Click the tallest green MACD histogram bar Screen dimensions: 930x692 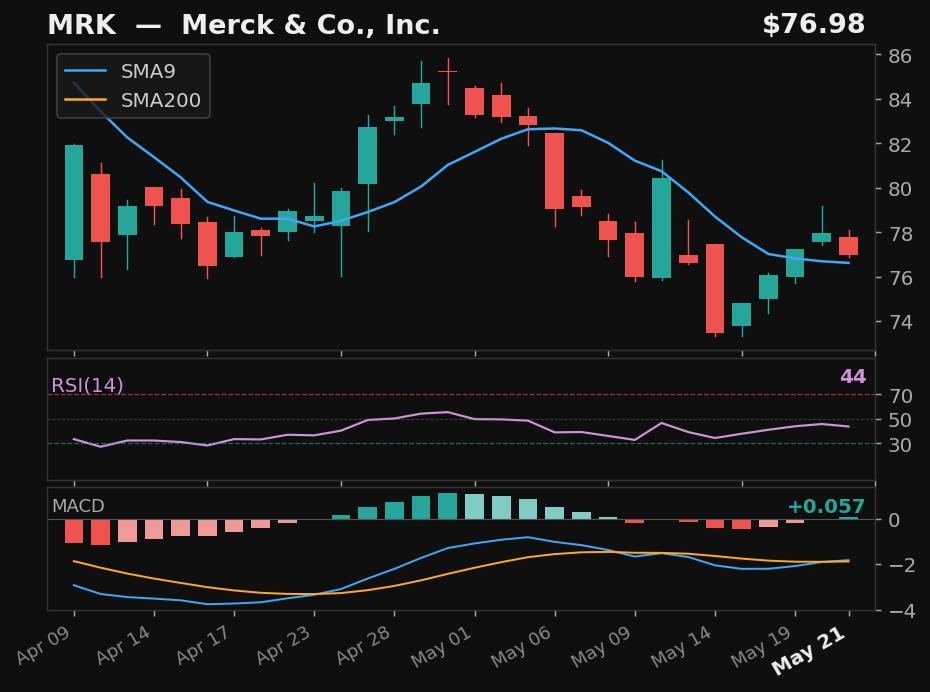pyautogui.click(x=448, y=506)
